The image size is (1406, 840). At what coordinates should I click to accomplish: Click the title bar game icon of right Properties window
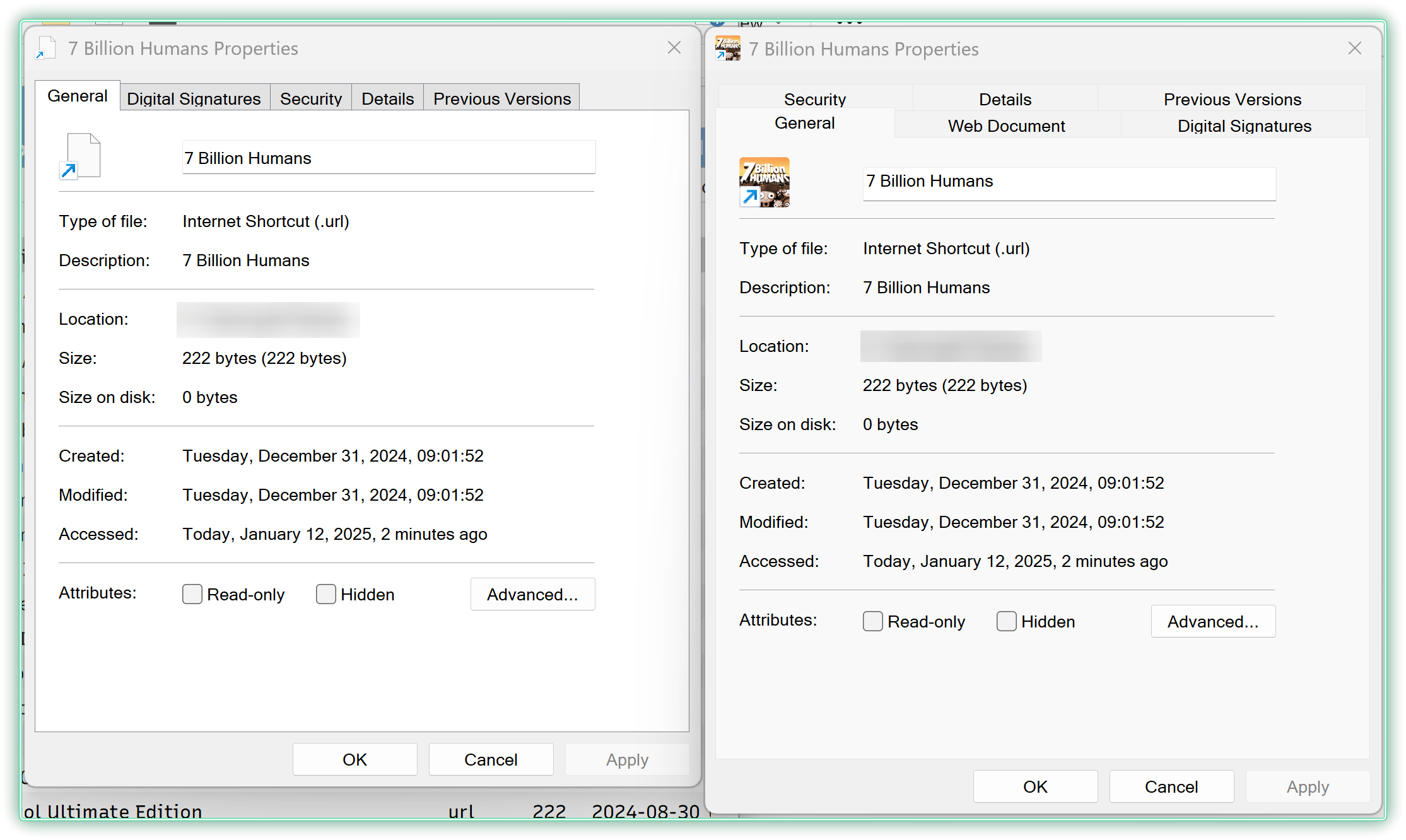[x=728, y=49]
